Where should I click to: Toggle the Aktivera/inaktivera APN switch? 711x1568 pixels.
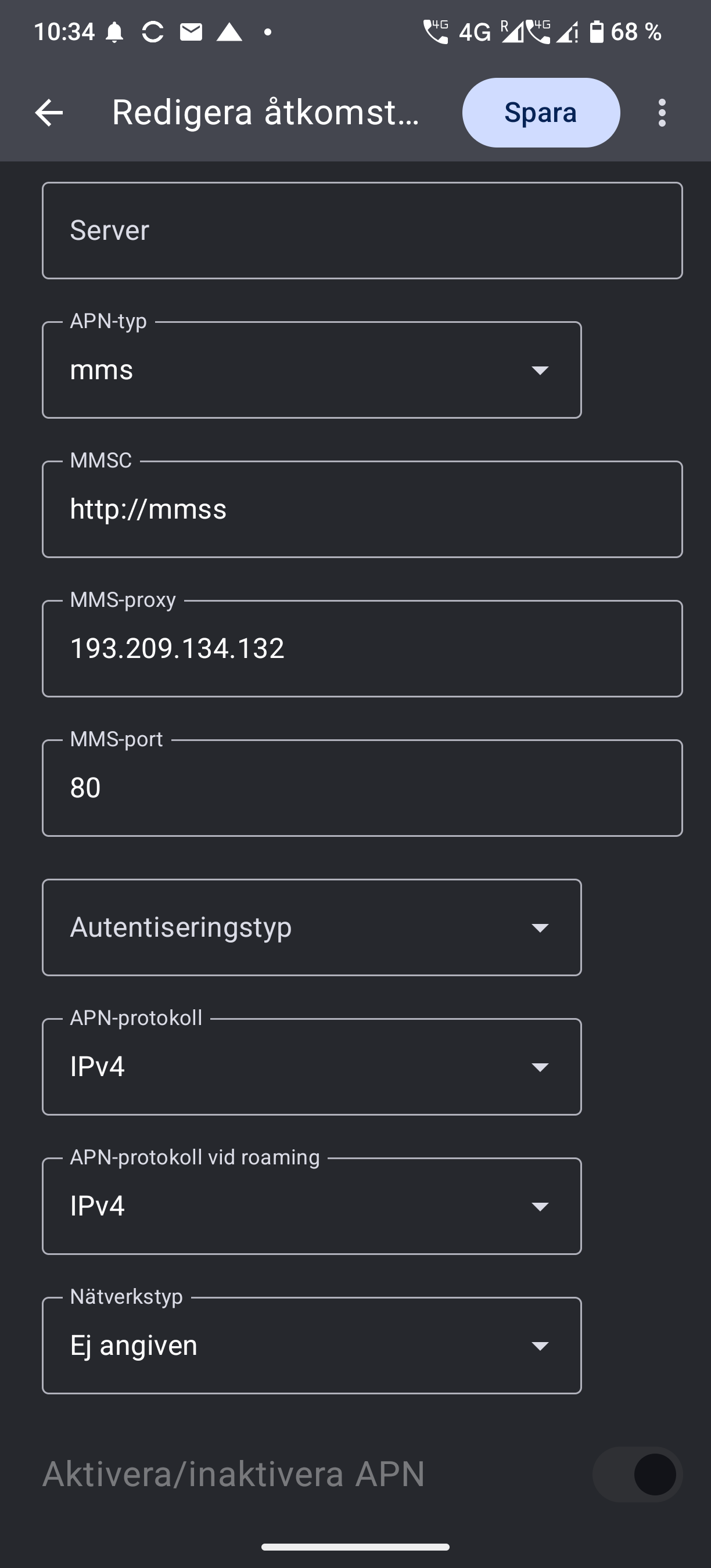tap(637, 1475)
